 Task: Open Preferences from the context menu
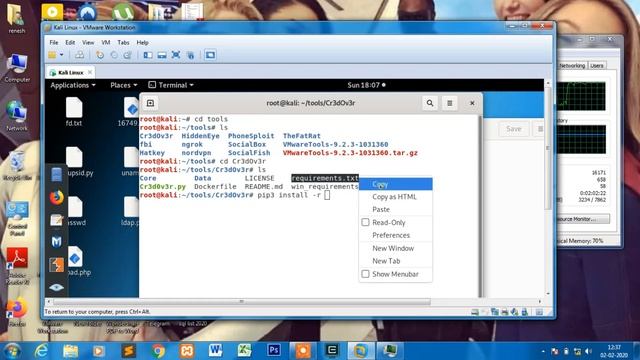pyautogui.click(x=396, y=235)
